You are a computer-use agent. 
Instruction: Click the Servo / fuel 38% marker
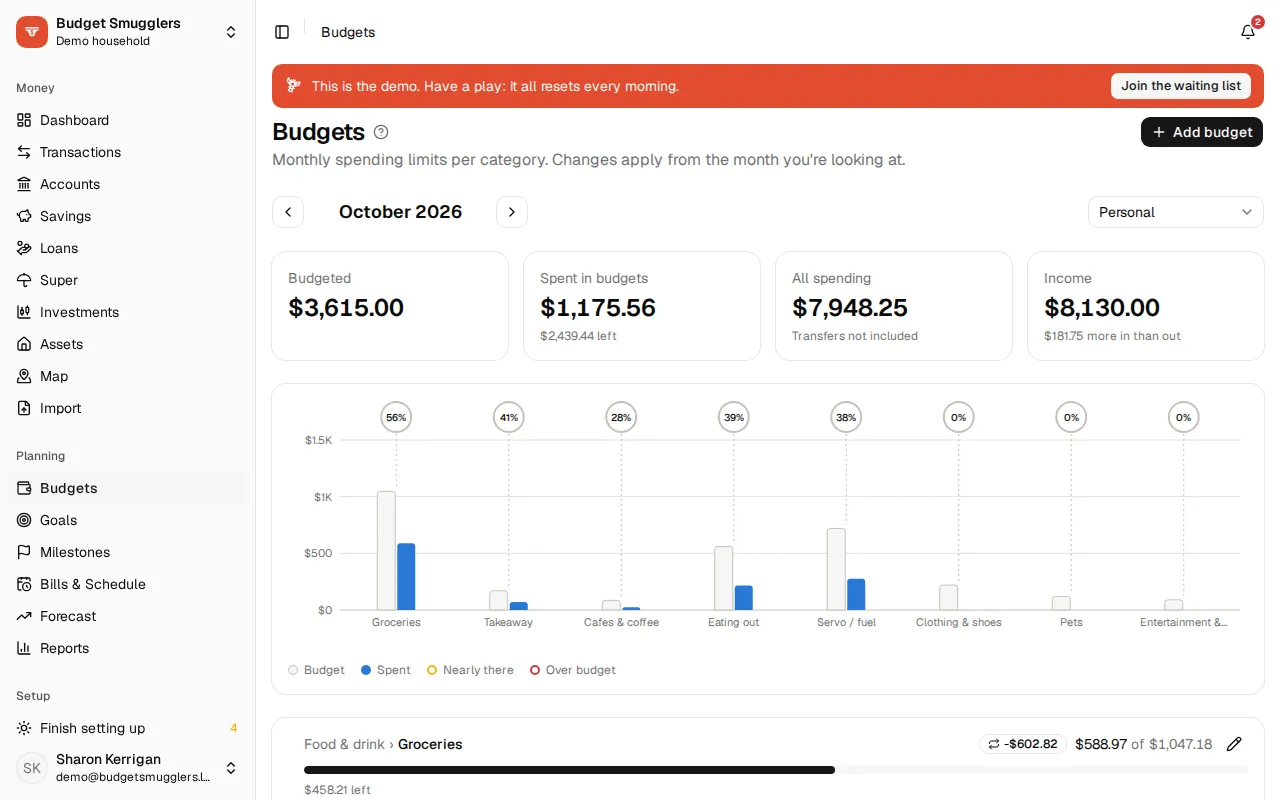coord(846,417)
